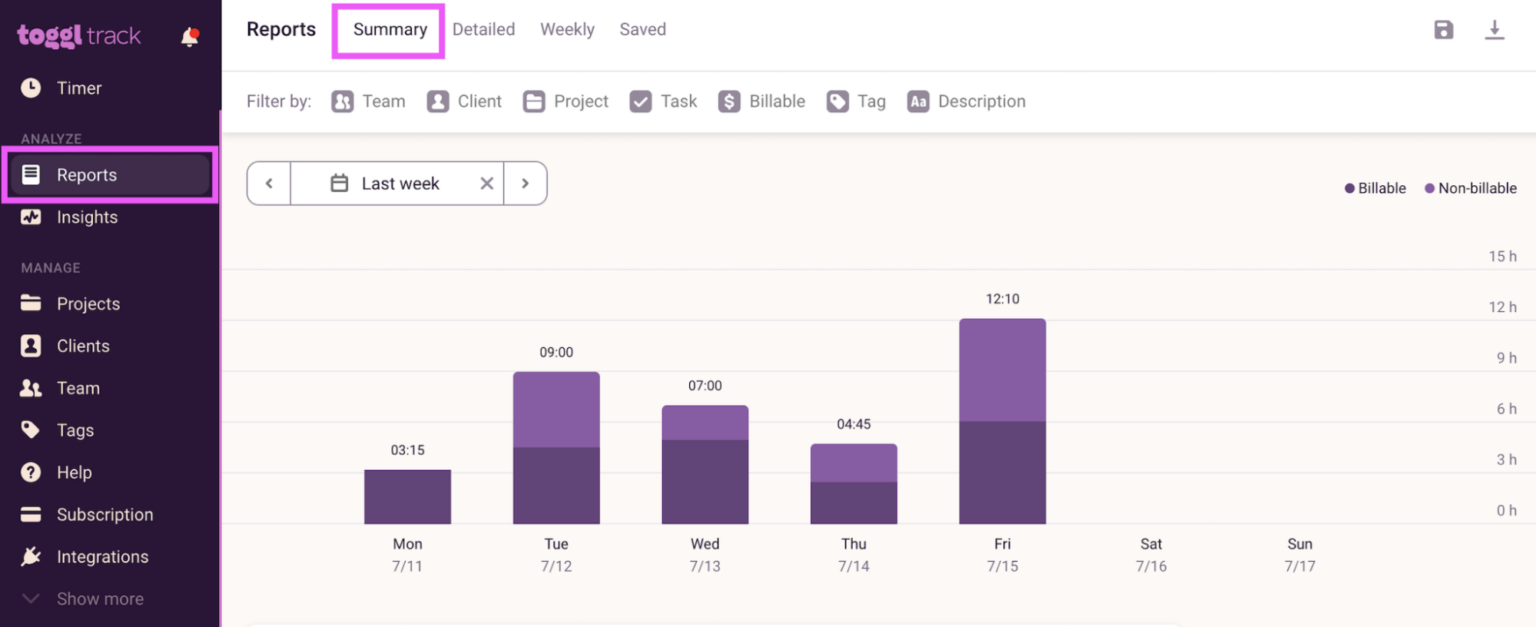The width and height of the screenshot is (1536, 627).
Task: Go to previous date period arrow
Action: [x=269, y=183]
